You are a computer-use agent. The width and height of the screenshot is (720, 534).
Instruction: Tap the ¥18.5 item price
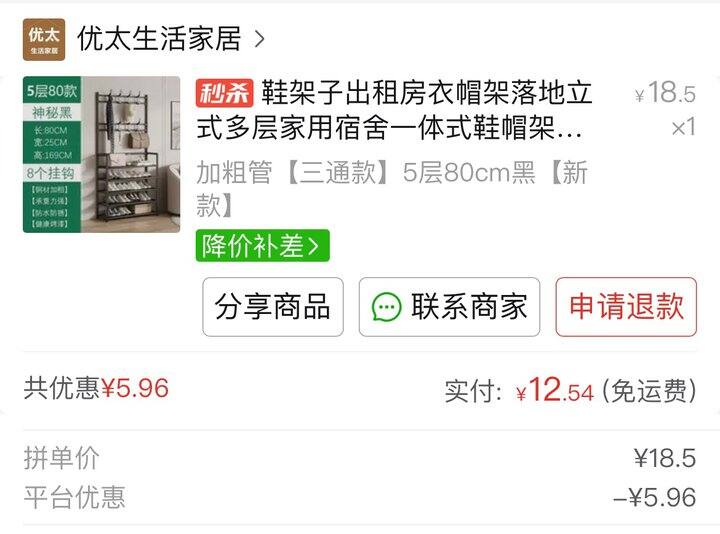(665, 93)
